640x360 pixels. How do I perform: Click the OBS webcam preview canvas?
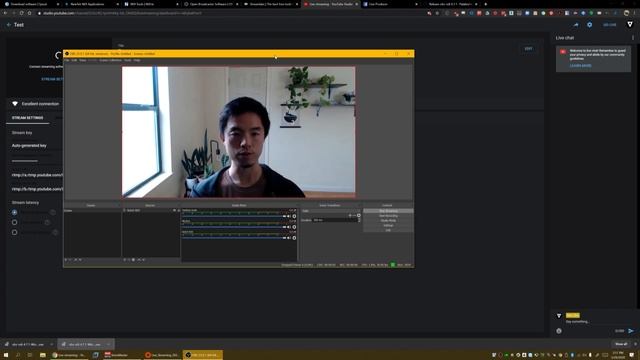pyautogui.click(x=238, y=132)
